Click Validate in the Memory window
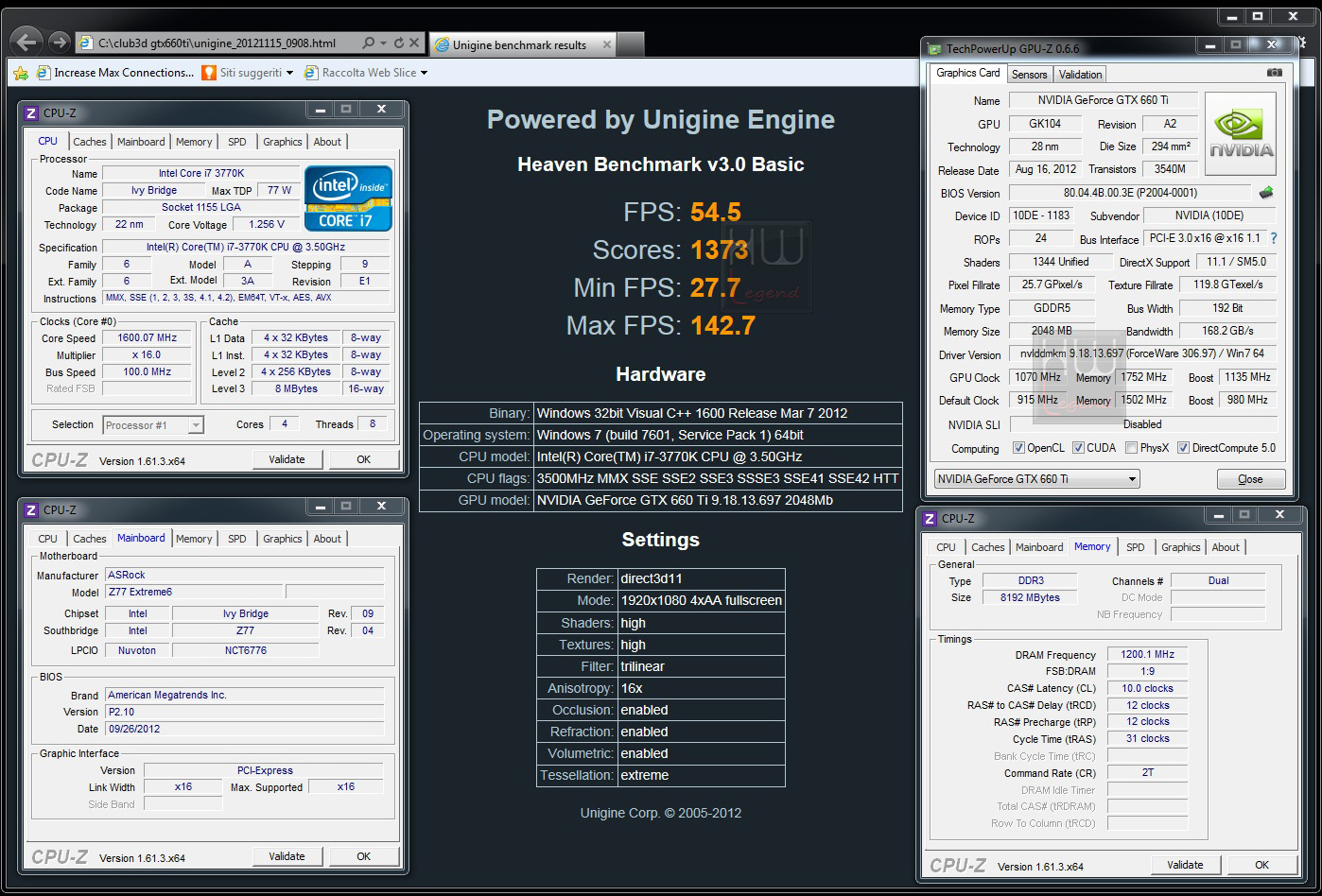This screenshot has height=896, width=1322. tap(1185, 865)
